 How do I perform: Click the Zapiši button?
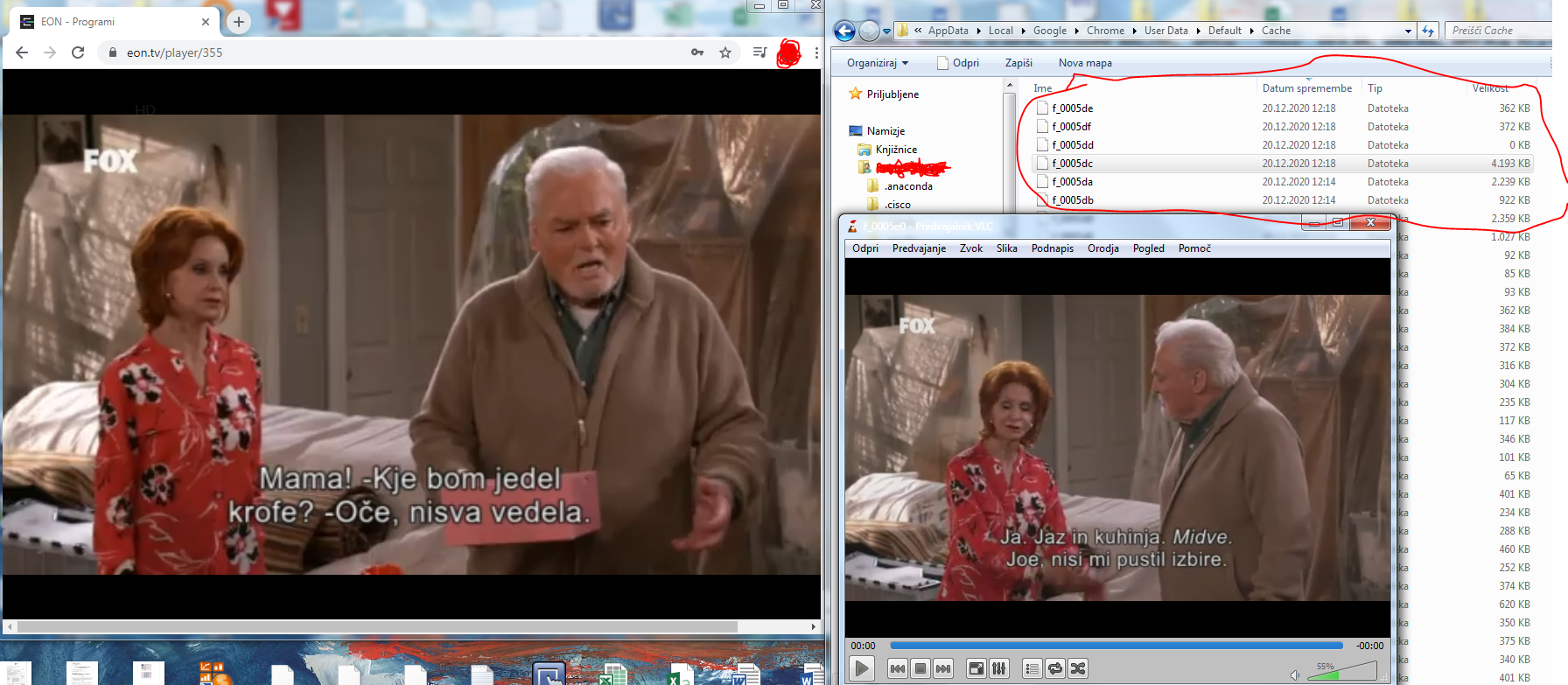1018,63
